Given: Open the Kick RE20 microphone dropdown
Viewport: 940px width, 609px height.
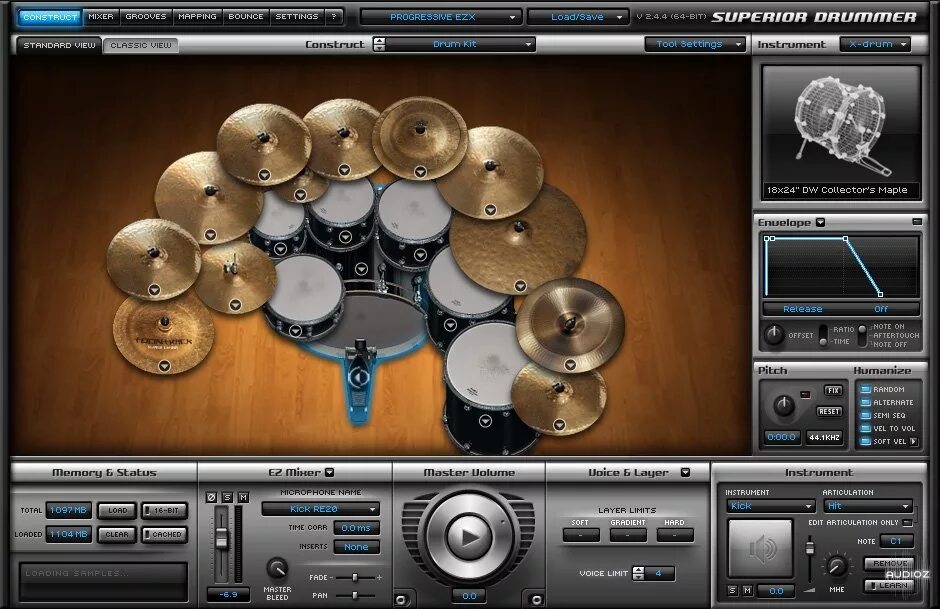Looking at the screenshot, I should (321, 509).
